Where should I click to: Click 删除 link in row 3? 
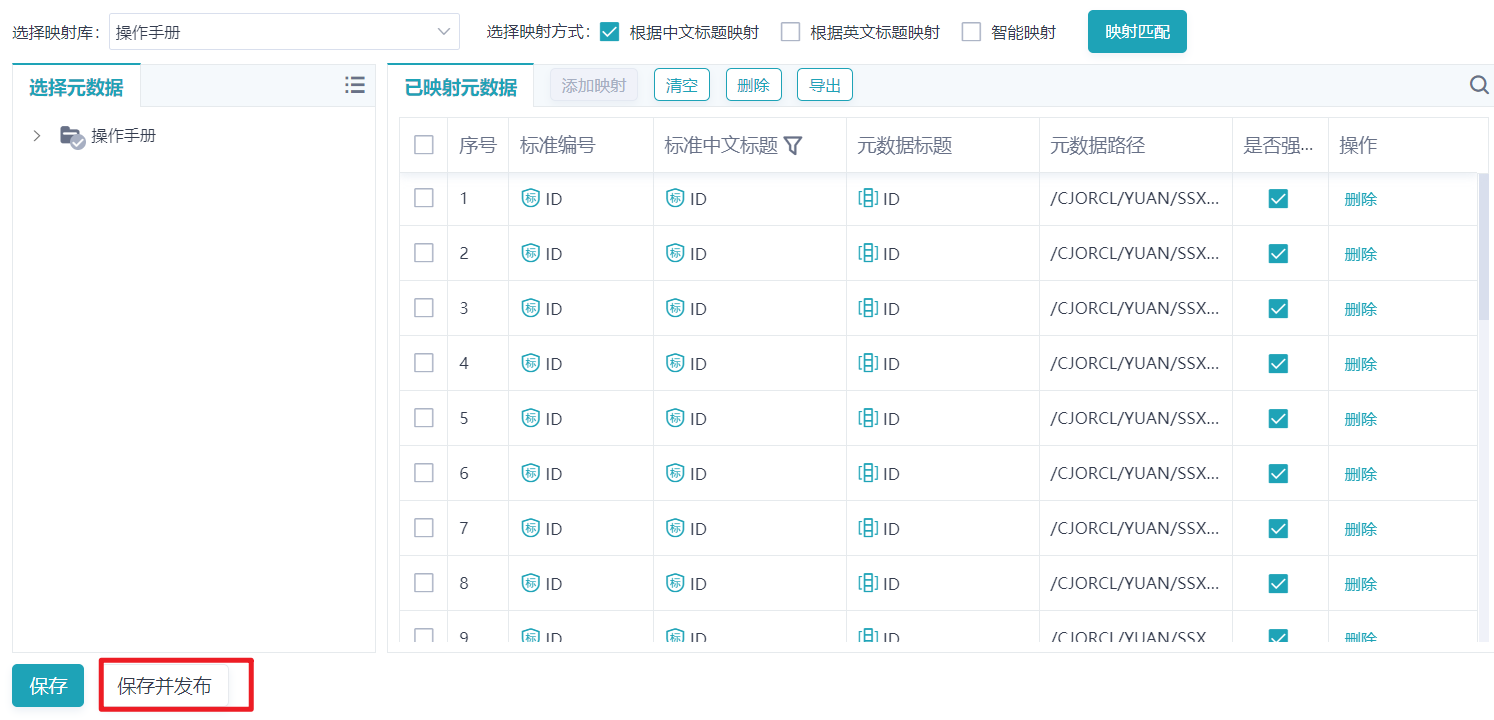click(x=1360, y=309)
